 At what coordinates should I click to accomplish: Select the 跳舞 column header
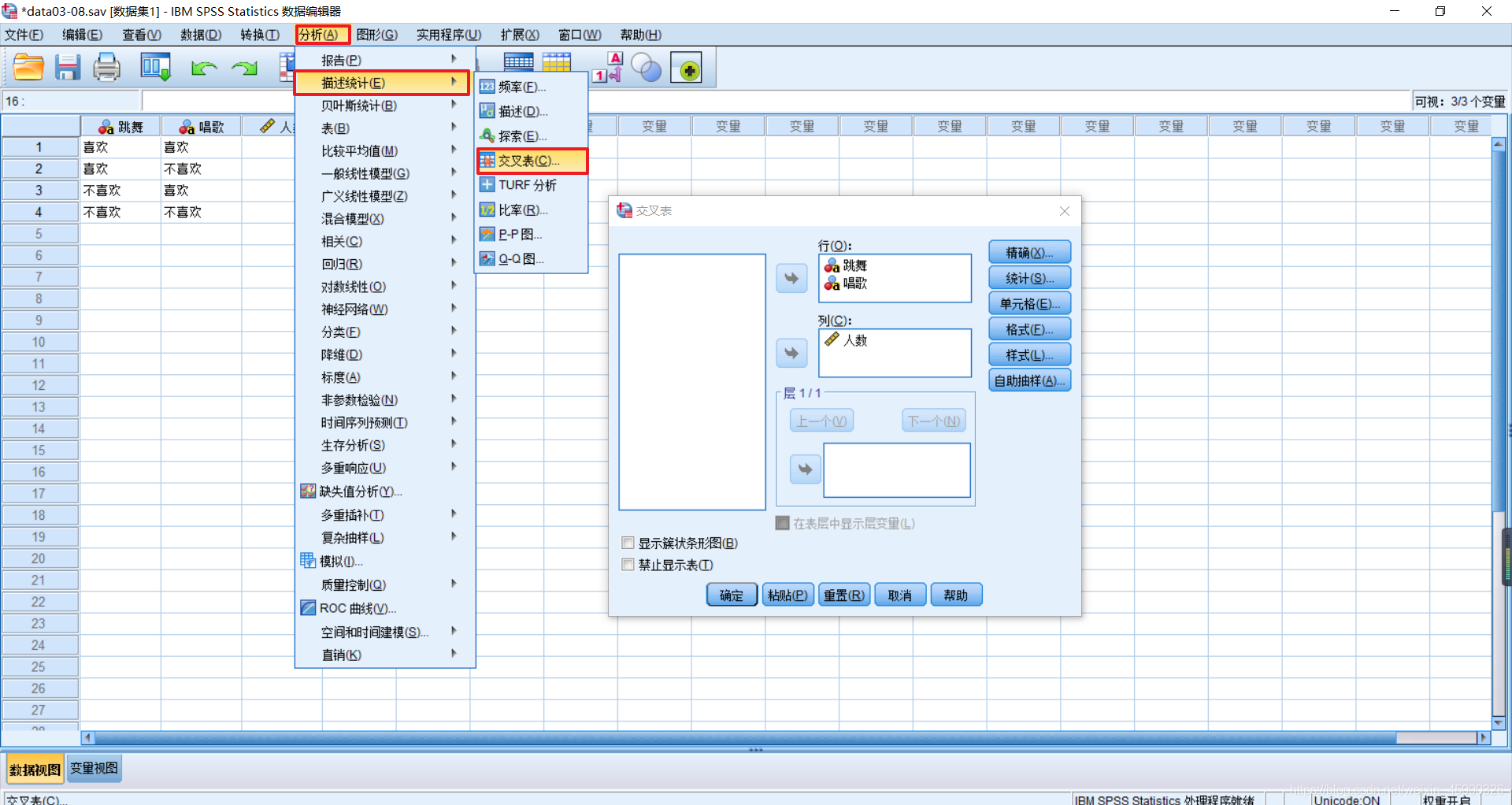click(121, 127)
